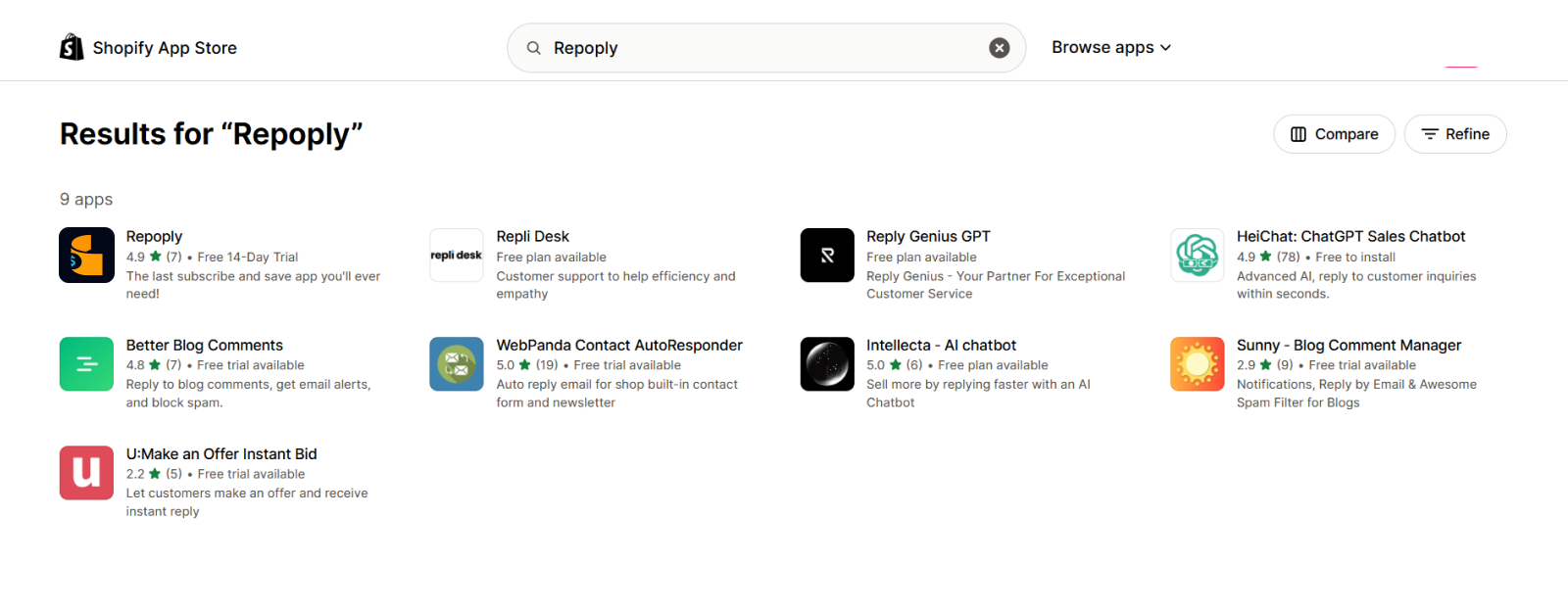Click 'Free to install' text under HeiChat
1568x612 pixels.
1355,257
